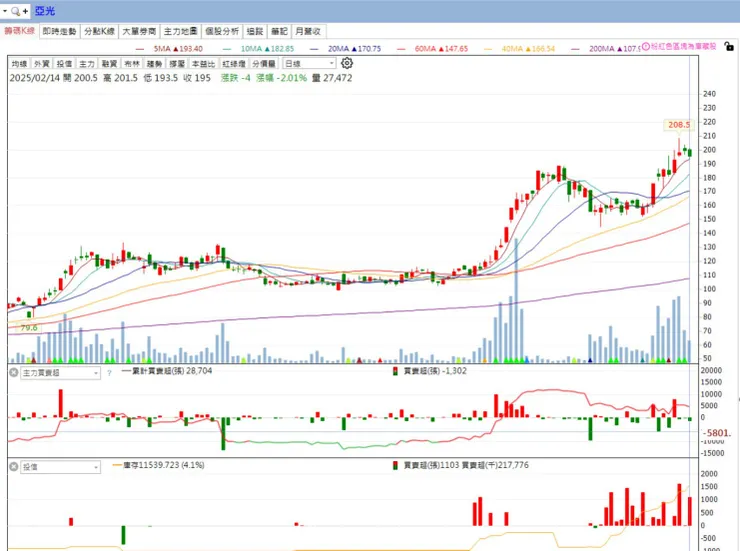Click the magnifier search icon
This screenshot has height=551, width=740.
click(x=16, y=11)
